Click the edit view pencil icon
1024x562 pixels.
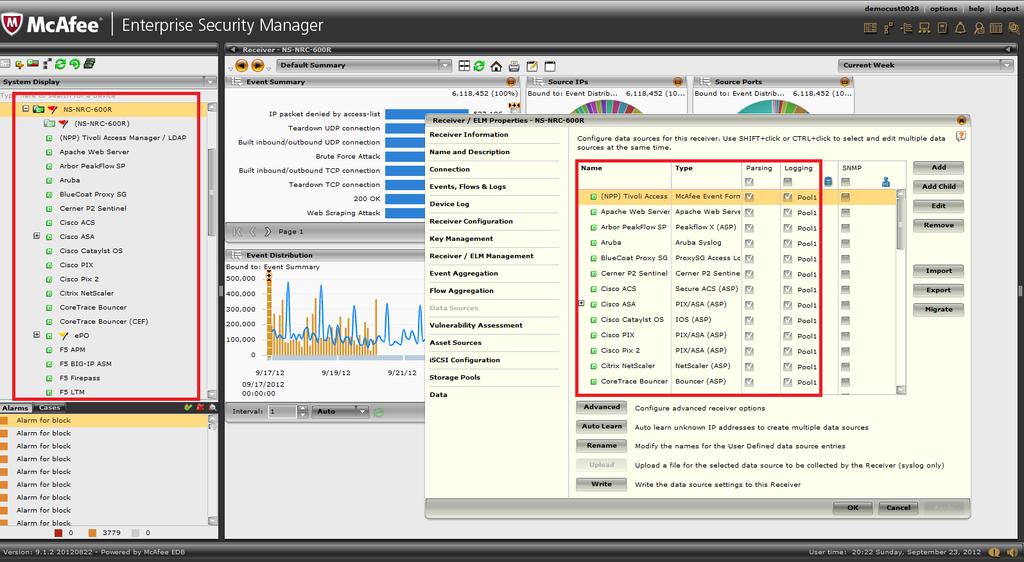coord(532,66)
